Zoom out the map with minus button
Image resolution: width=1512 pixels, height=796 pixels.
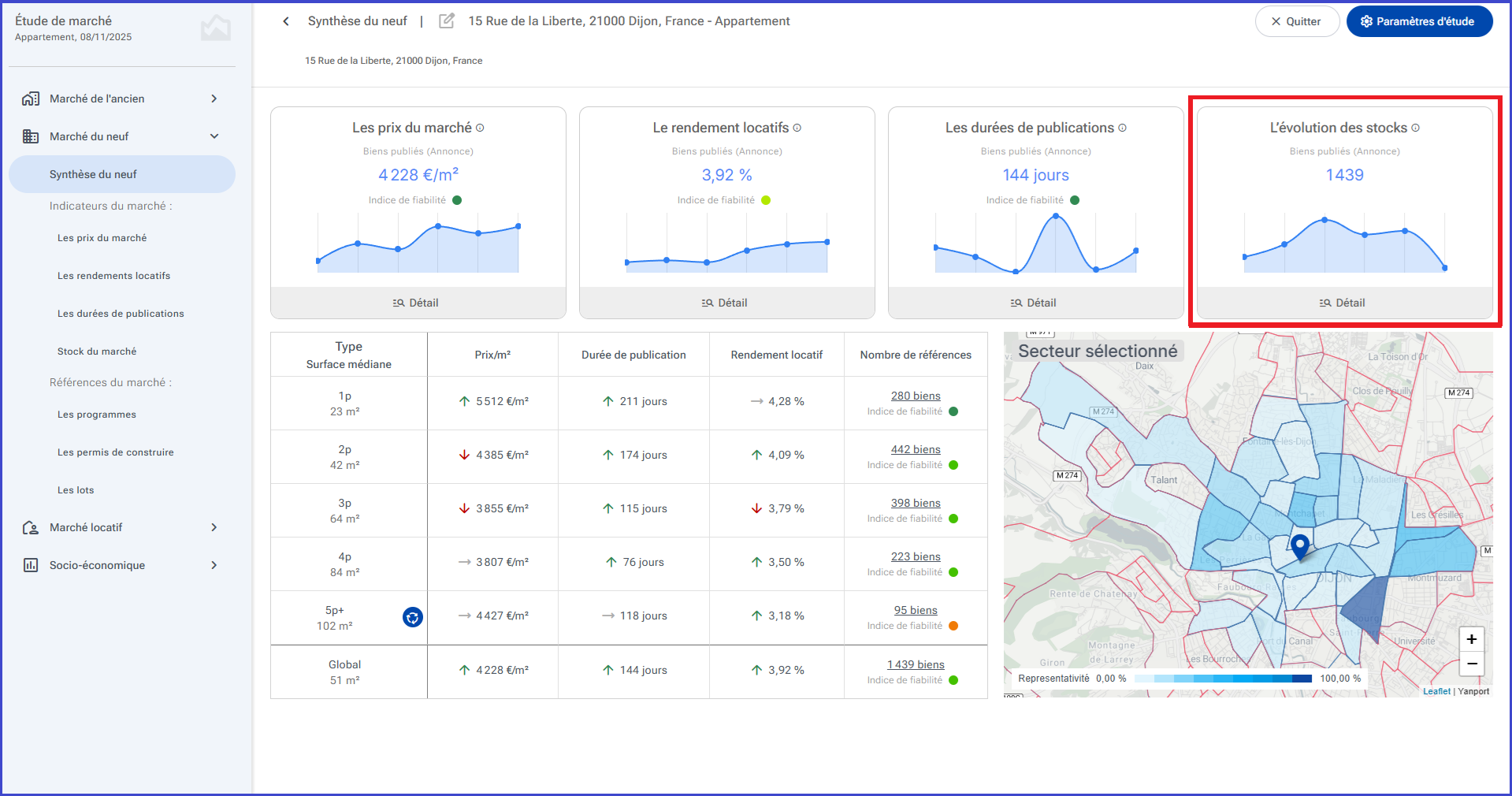pos(1471,664)
